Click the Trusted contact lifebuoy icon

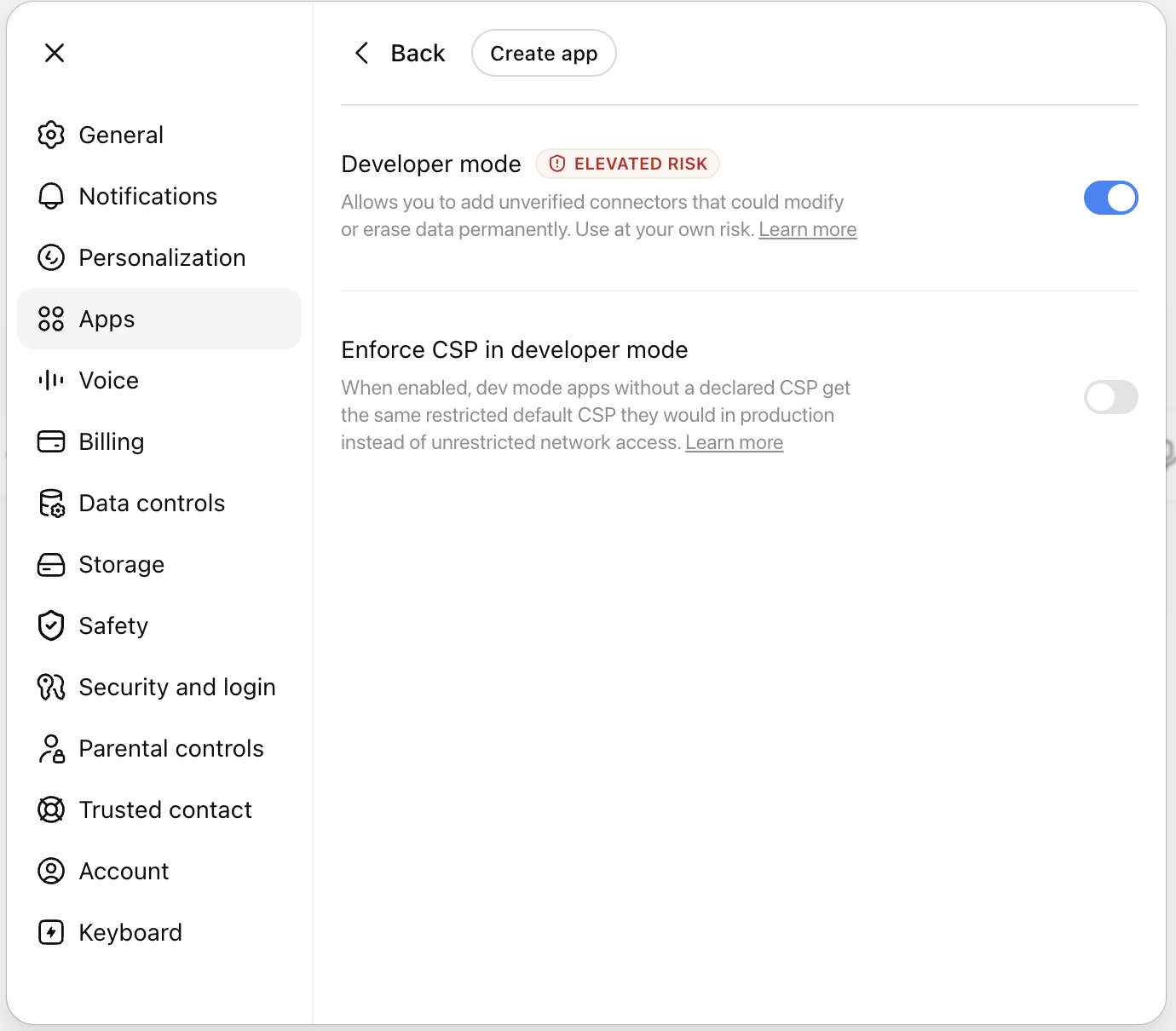tap(51, 809)
